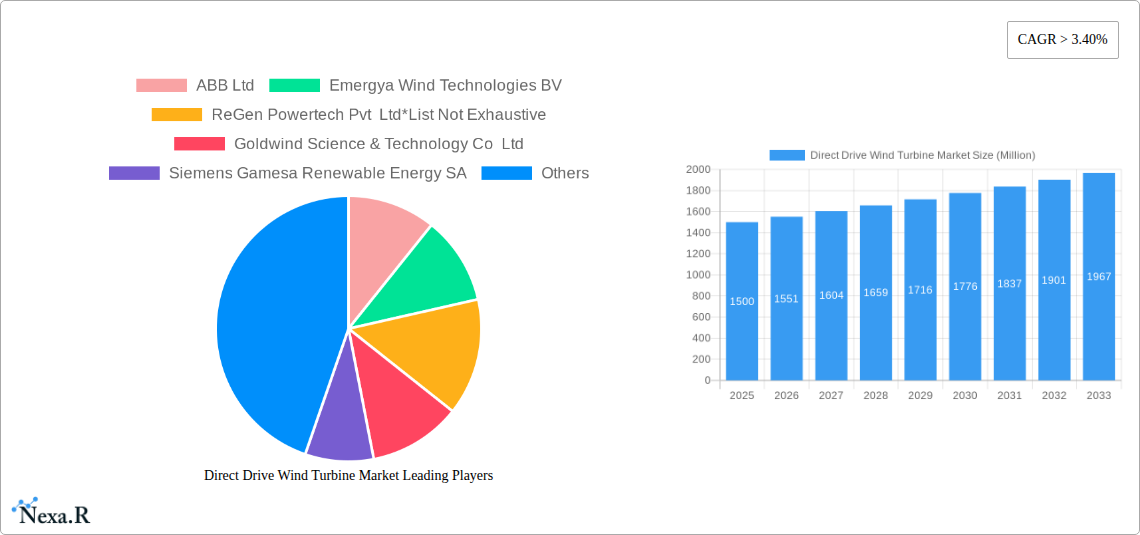Toggle Emergya Wind Technologies BV legend entry
This screenshot has height=535, width=1140.
click(445, 86)
